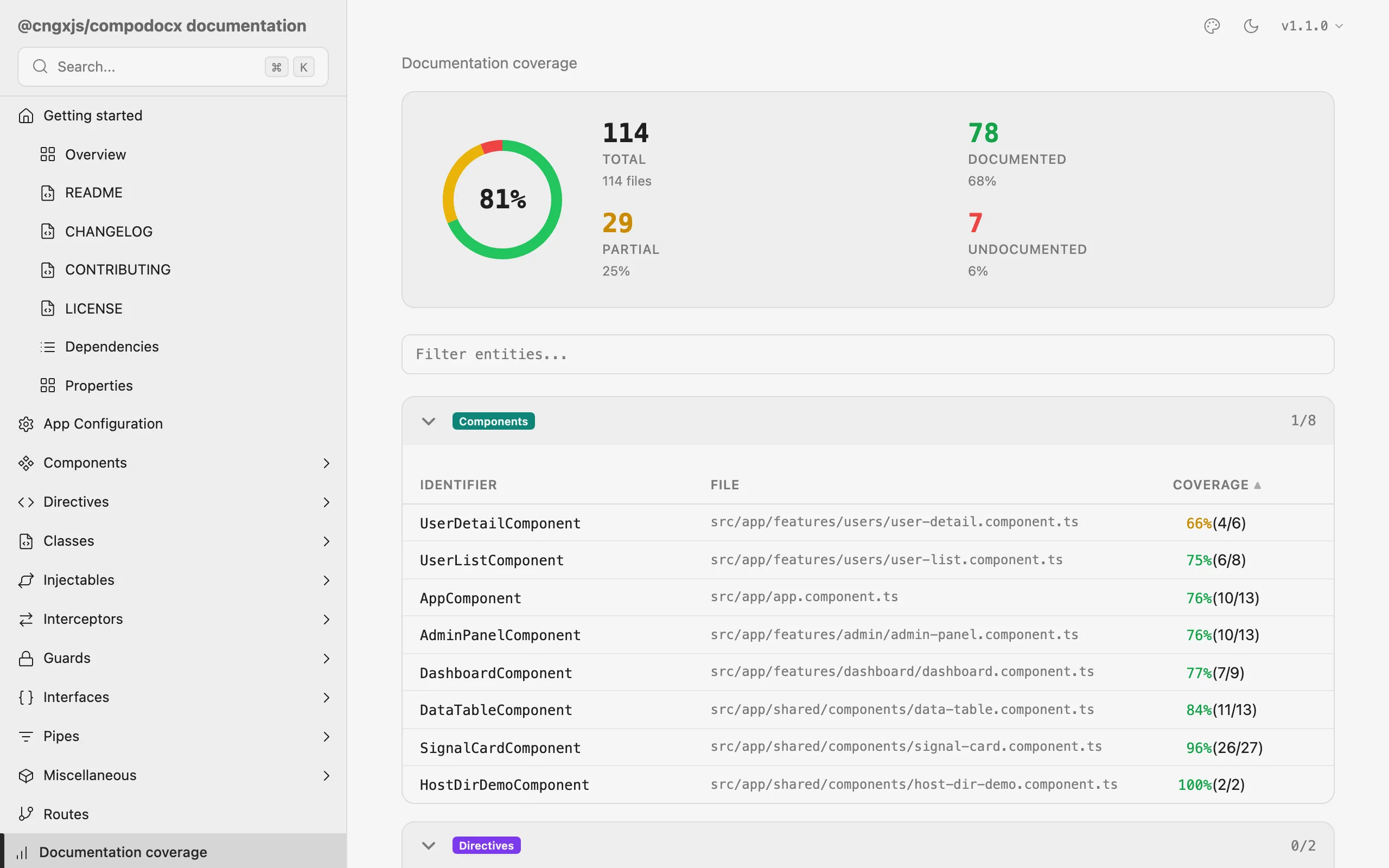
Task: Select Documentation coverage in sidebar
Action: click(x=173, y=852)
